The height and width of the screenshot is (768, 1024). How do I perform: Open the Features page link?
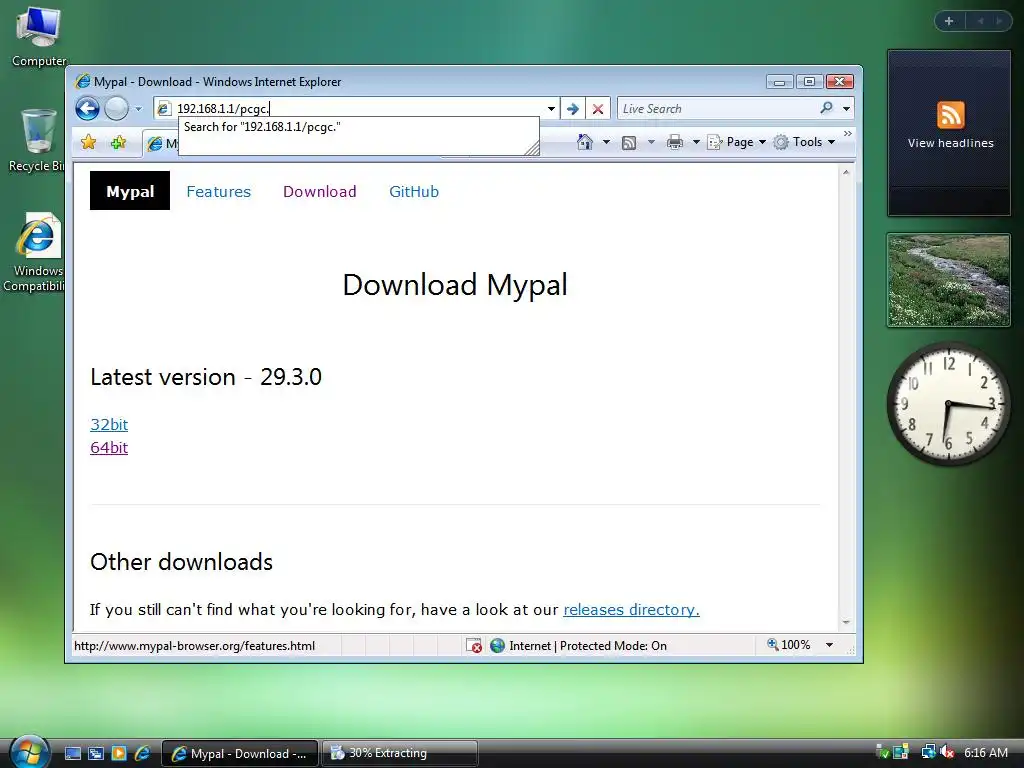coord(219,191)
